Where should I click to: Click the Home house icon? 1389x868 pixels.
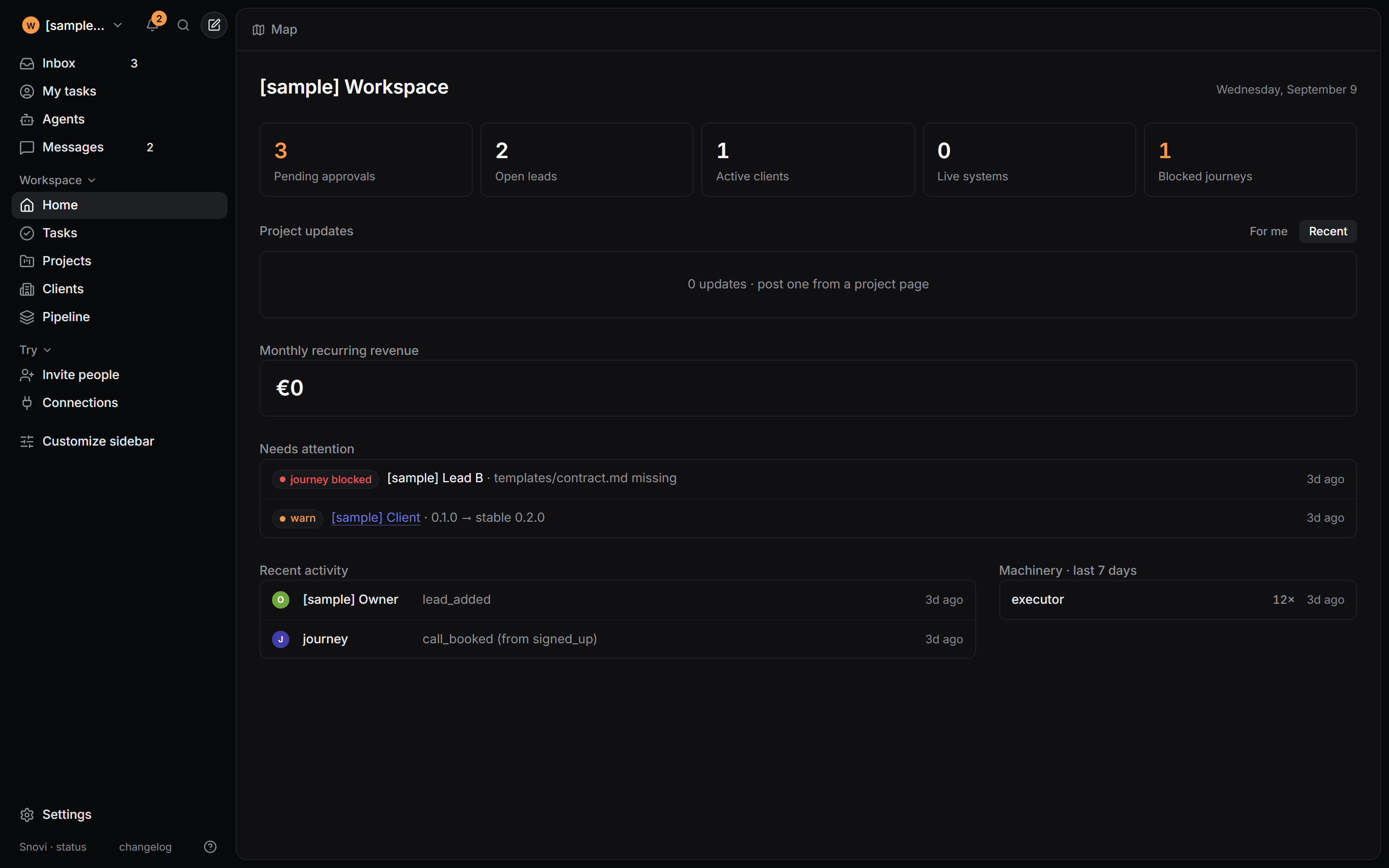coord(27,205)
